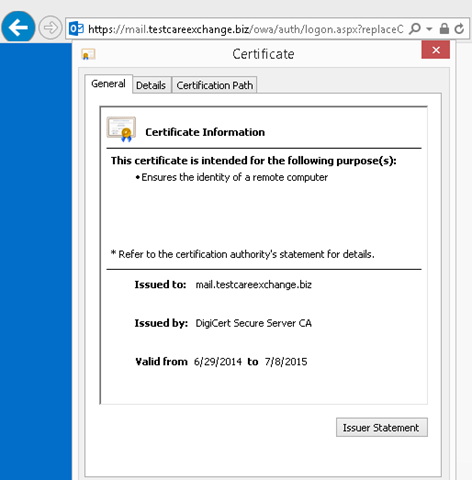Click the security lock icon in address bar
Viewport: 472px width, 480px height.
(x=444, y=29)
